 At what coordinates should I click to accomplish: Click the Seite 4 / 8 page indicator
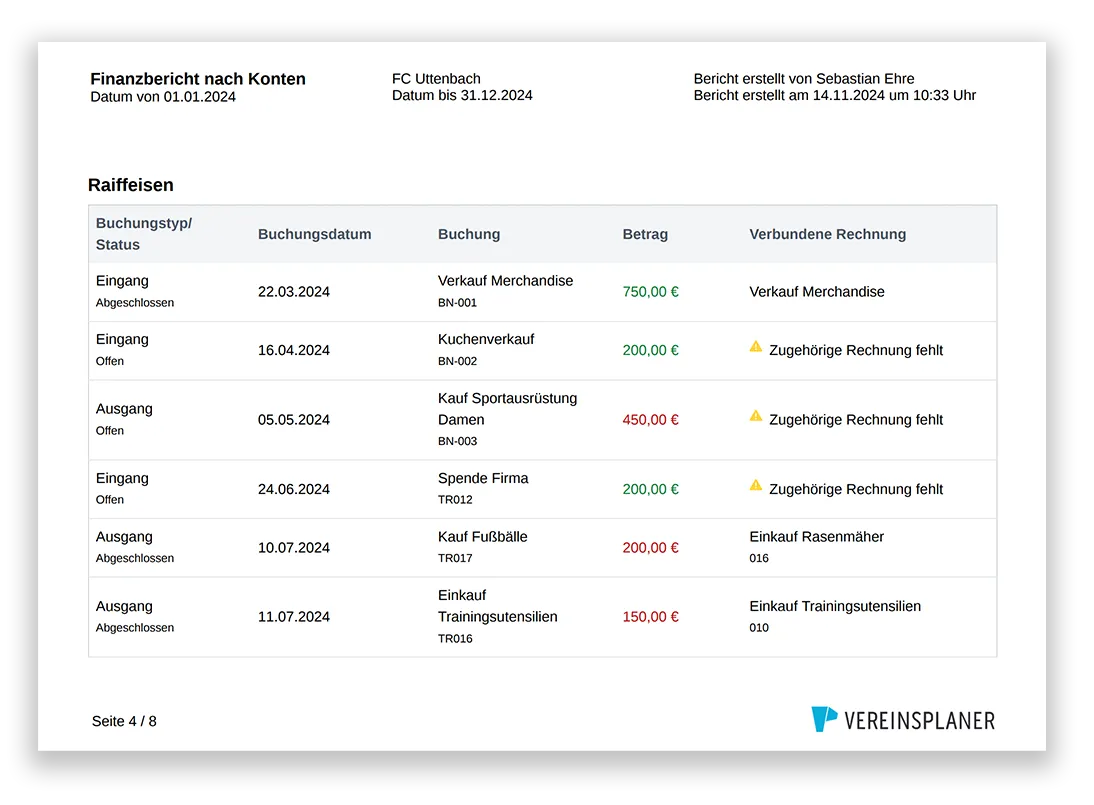tap(124, 721)
